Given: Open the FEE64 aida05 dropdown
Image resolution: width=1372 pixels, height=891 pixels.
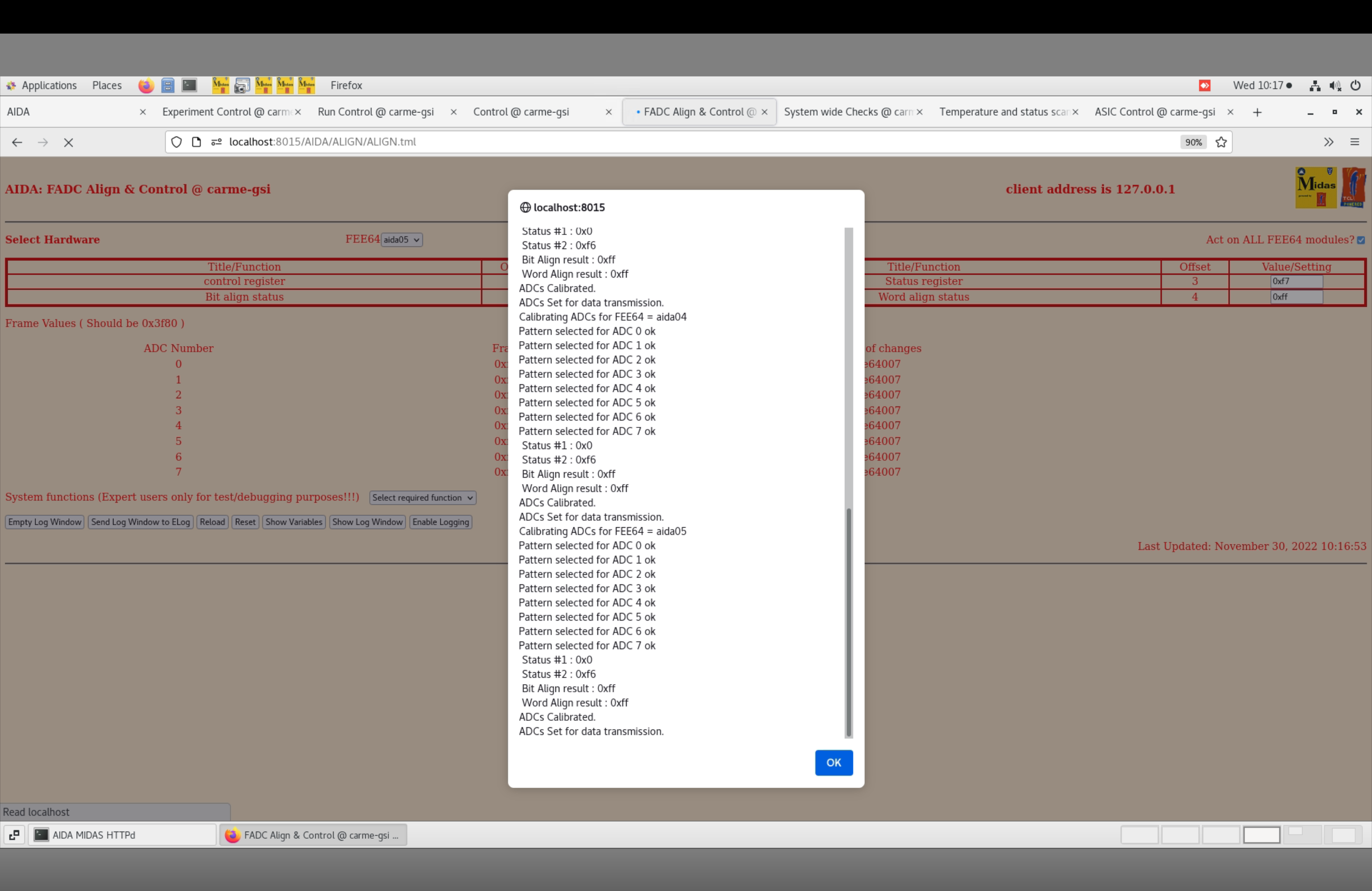Looking at the screenshot, I should tap(401, 240).
